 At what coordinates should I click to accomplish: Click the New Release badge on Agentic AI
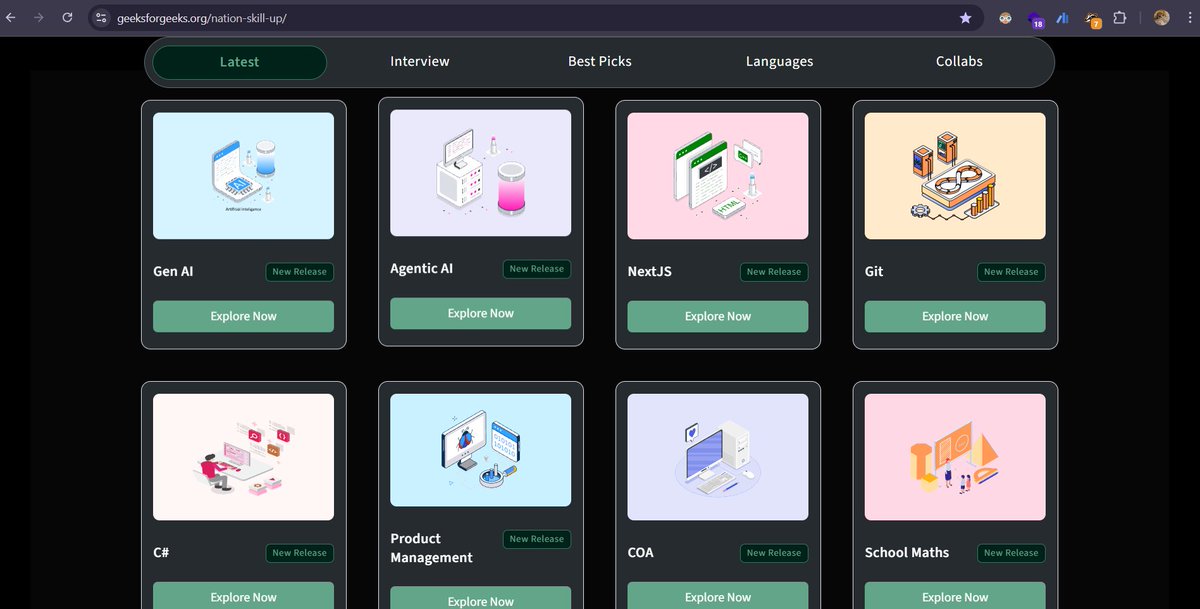[x=537, y=268]
